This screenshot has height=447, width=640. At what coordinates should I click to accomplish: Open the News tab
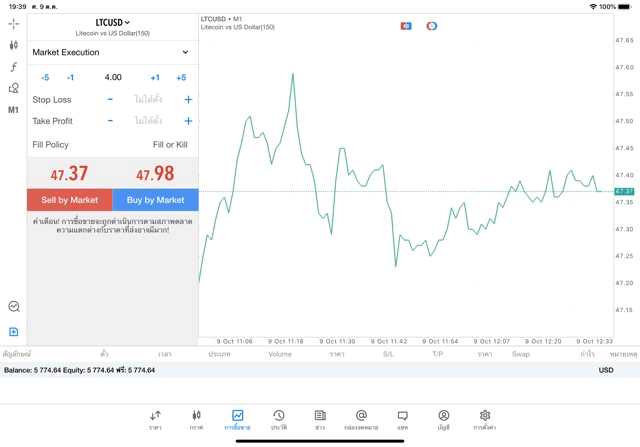pyautogui.click(x=320, y=420)
